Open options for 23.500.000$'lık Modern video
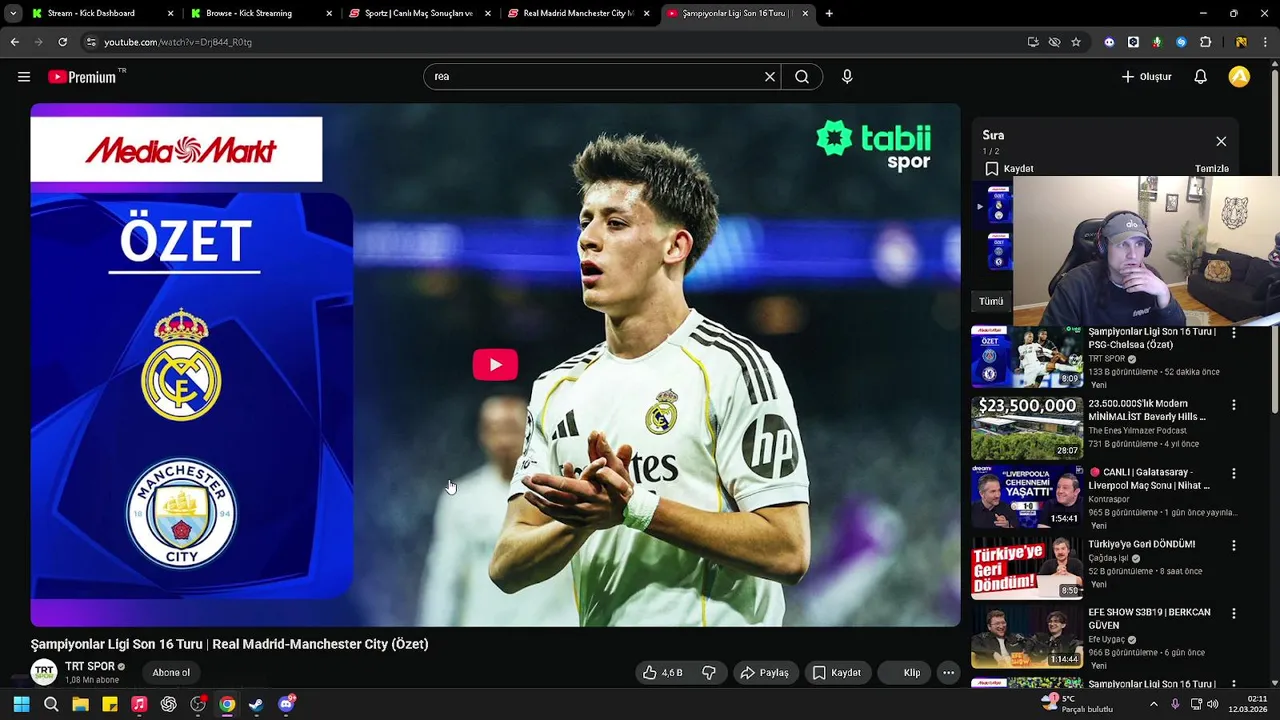This screenshot has height=720, width=1280. point(1233,405)
